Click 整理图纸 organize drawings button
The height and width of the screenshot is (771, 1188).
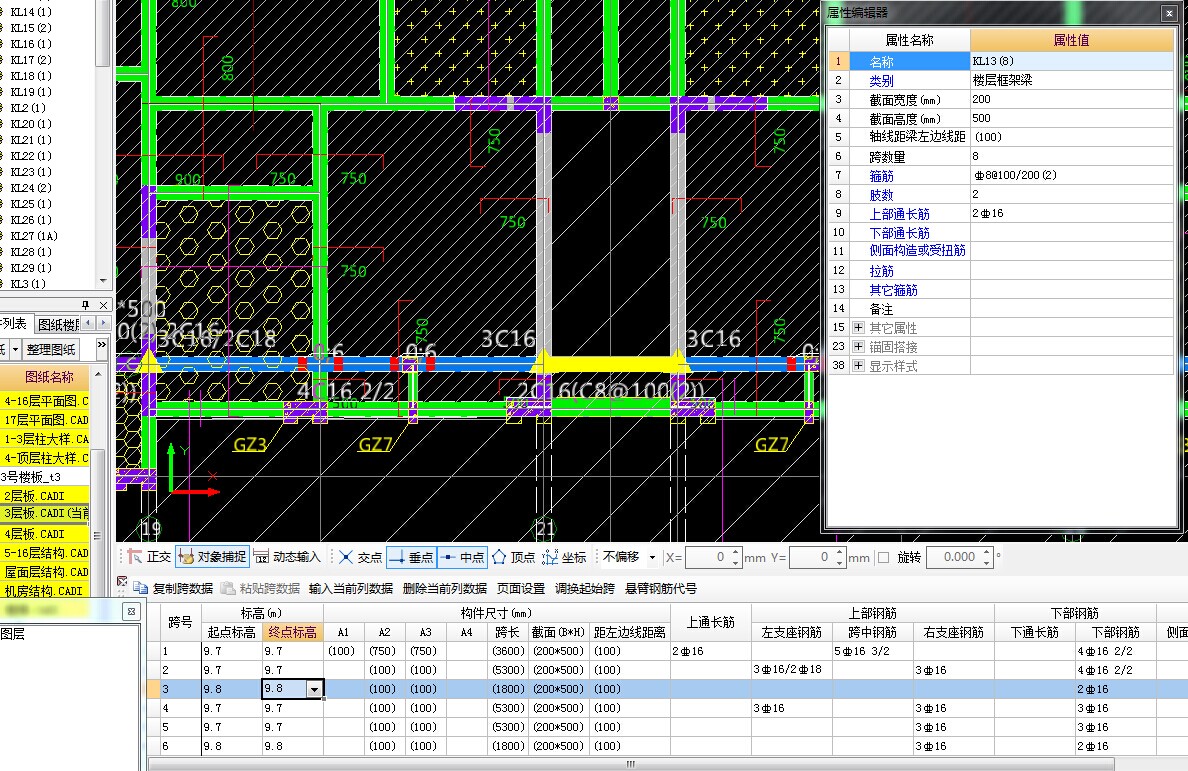(x=51, y=349)
